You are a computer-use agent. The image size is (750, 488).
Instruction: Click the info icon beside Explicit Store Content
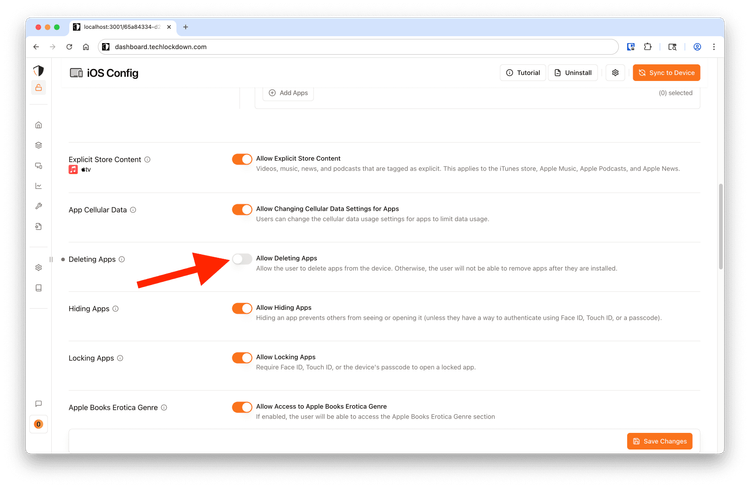(x=147, y=159)
